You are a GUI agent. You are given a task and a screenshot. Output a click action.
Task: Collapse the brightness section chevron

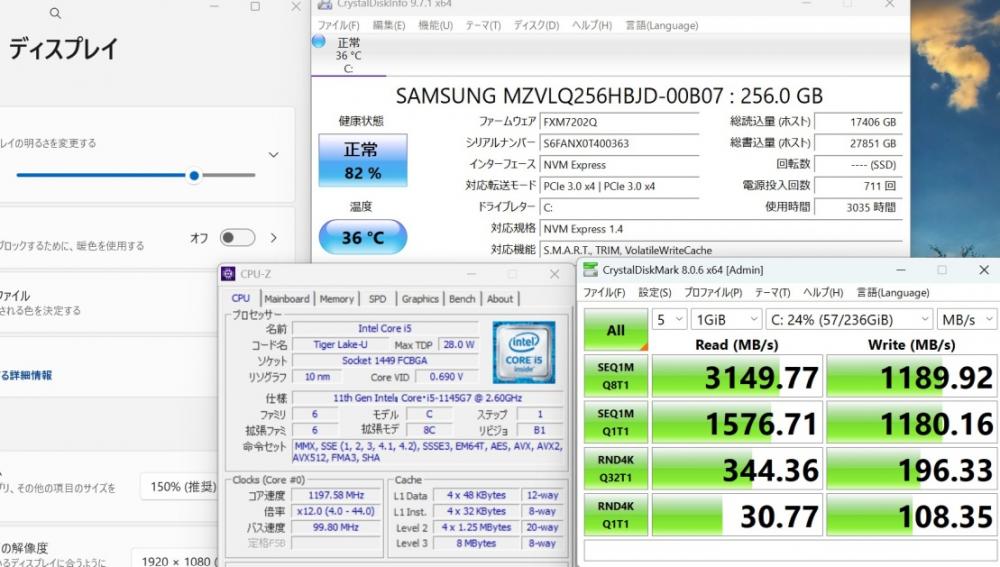click(274, 155)
